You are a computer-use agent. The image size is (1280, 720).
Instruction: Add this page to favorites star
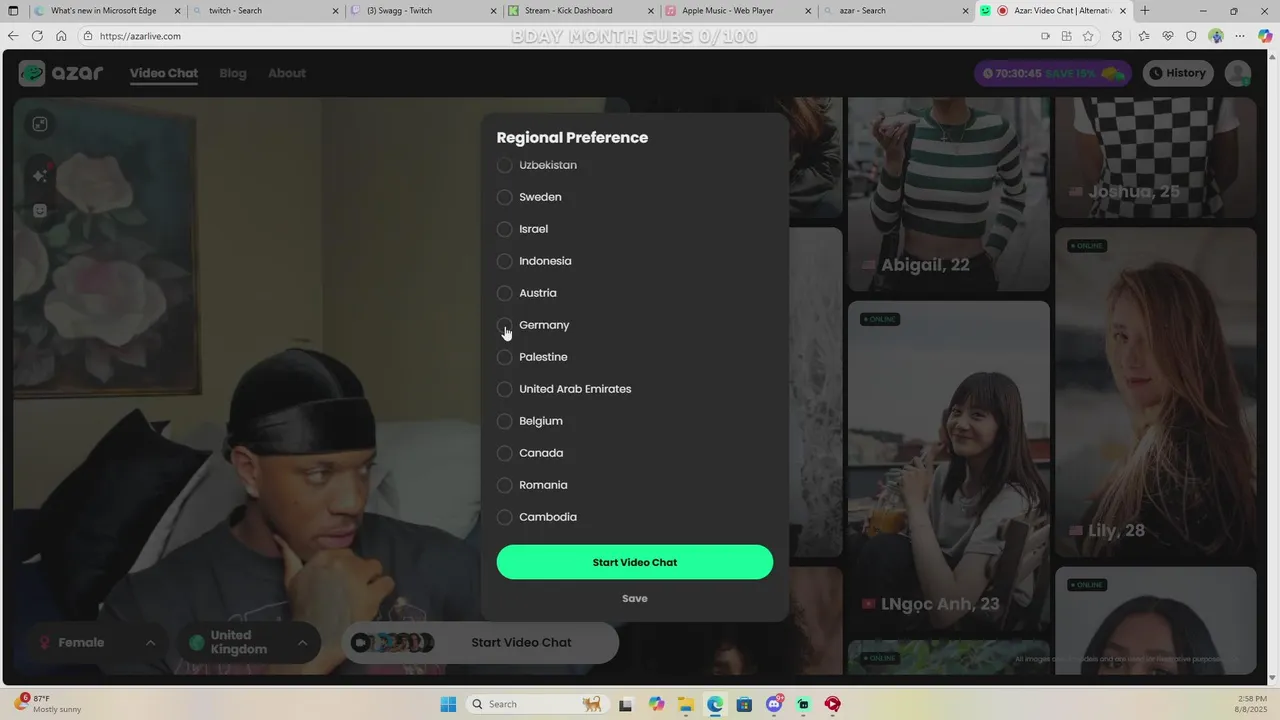(x=1088, y=36)
